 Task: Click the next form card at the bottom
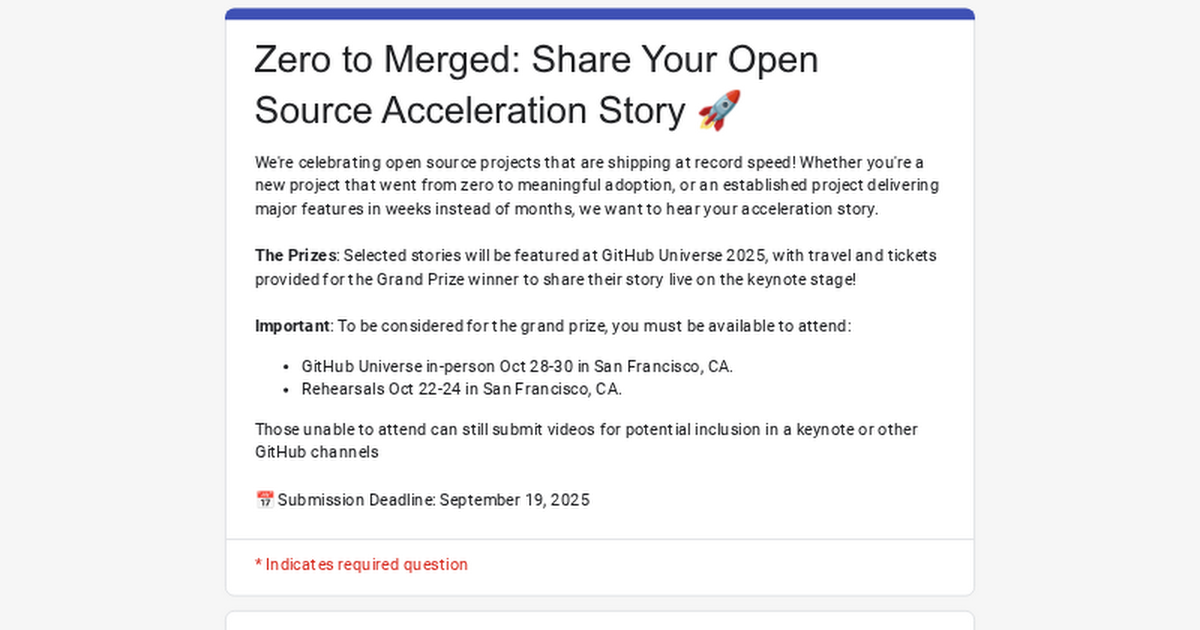click(600, 620)
